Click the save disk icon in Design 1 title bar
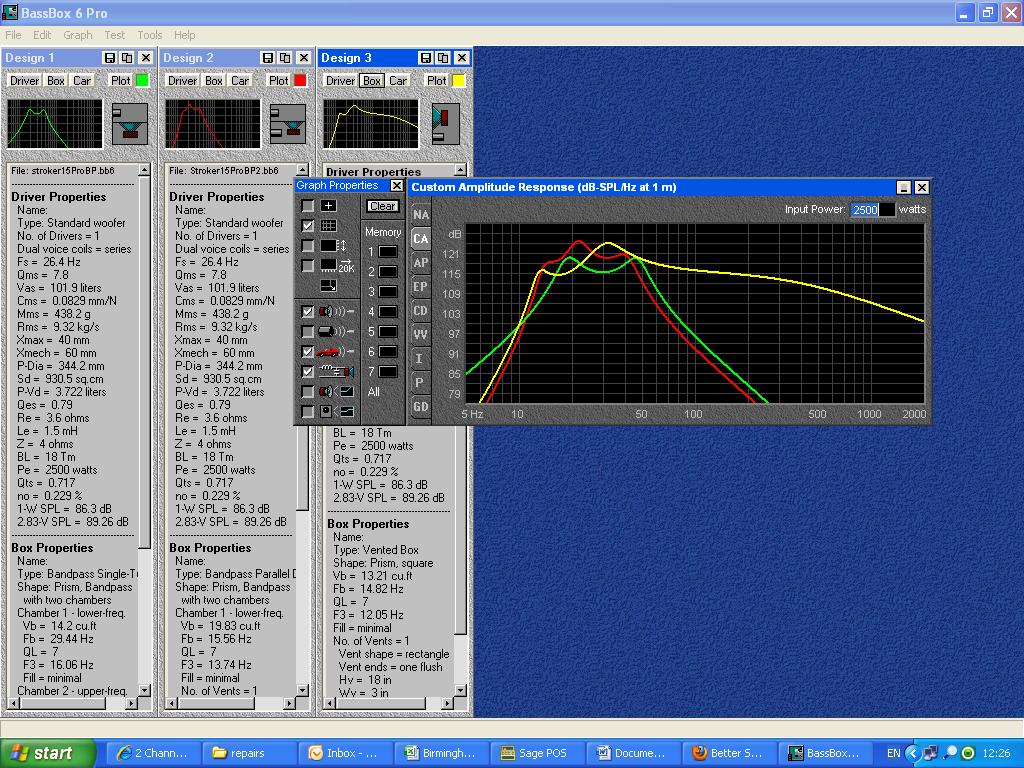Screen dimensions: 1024x768 (110, 57)
